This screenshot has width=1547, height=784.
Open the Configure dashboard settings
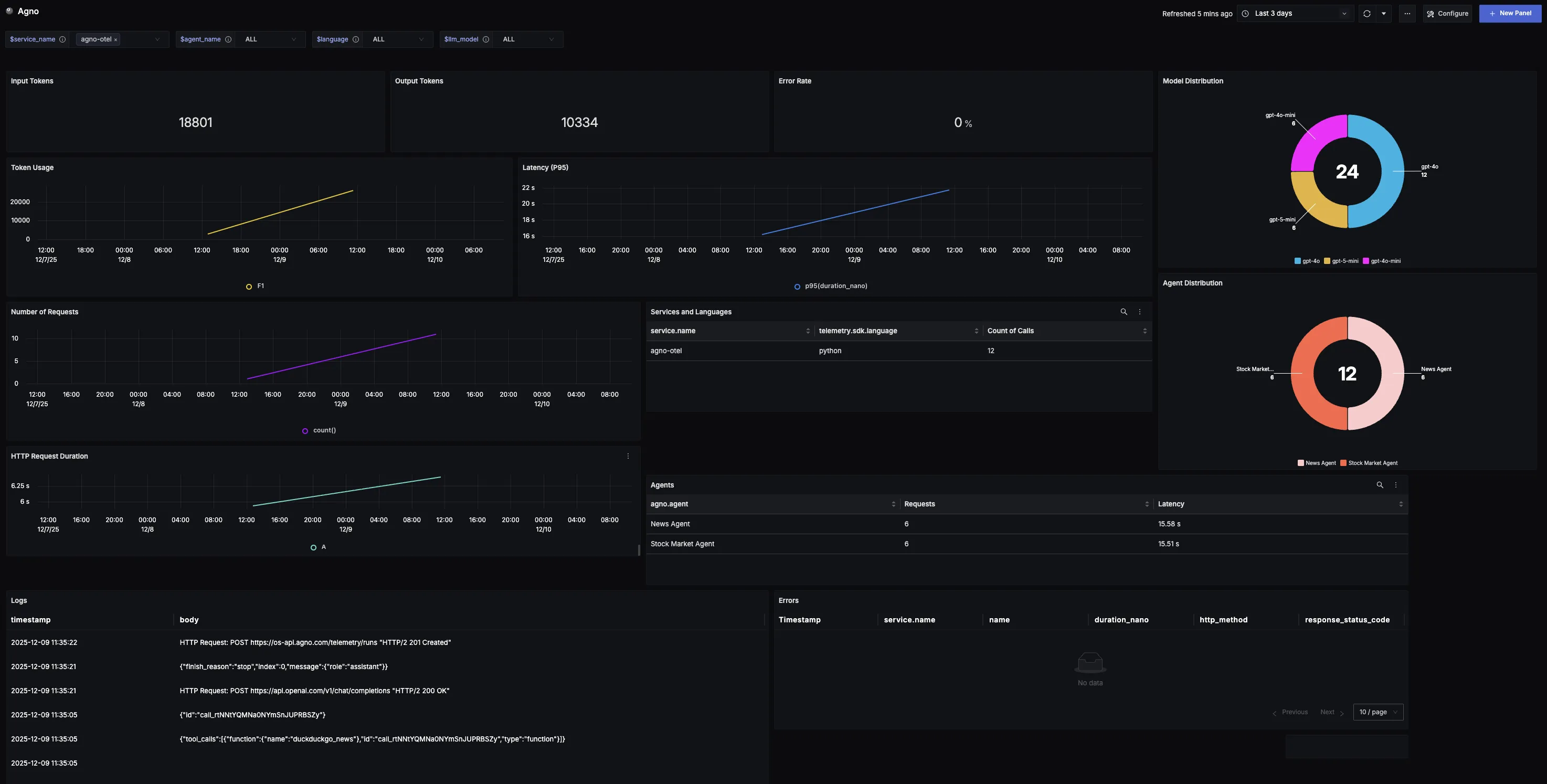tap(1447, 13)
